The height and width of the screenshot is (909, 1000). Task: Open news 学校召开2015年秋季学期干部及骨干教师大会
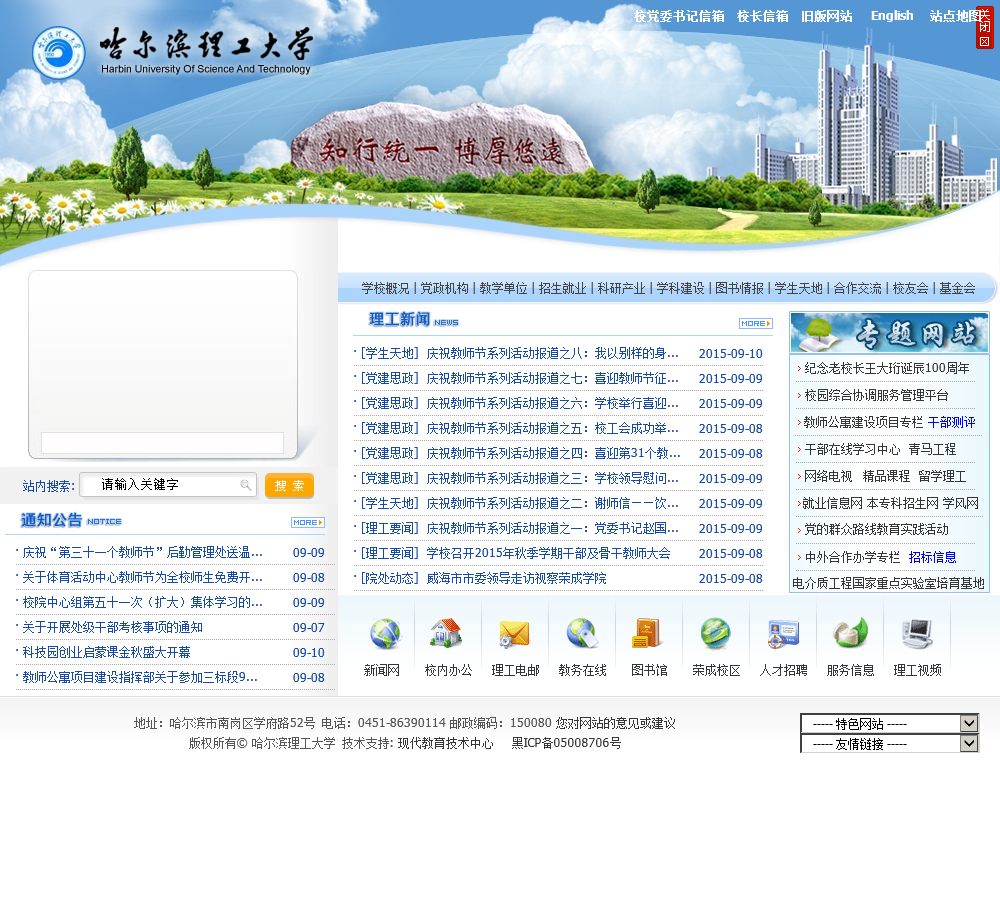548,554
